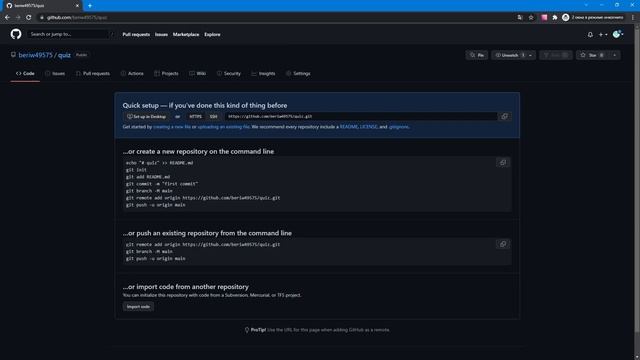Open the beriw49575 owner link
This screenshot has height=360, width=640.
[36, 55]
